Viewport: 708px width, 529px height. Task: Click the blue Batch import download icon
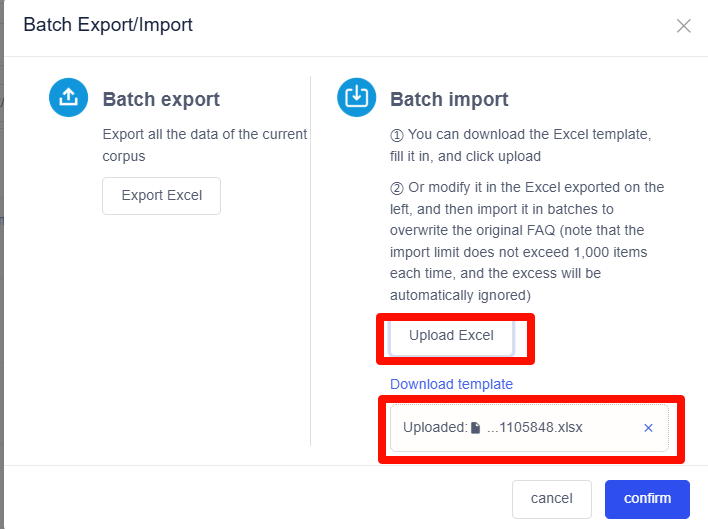357,97
